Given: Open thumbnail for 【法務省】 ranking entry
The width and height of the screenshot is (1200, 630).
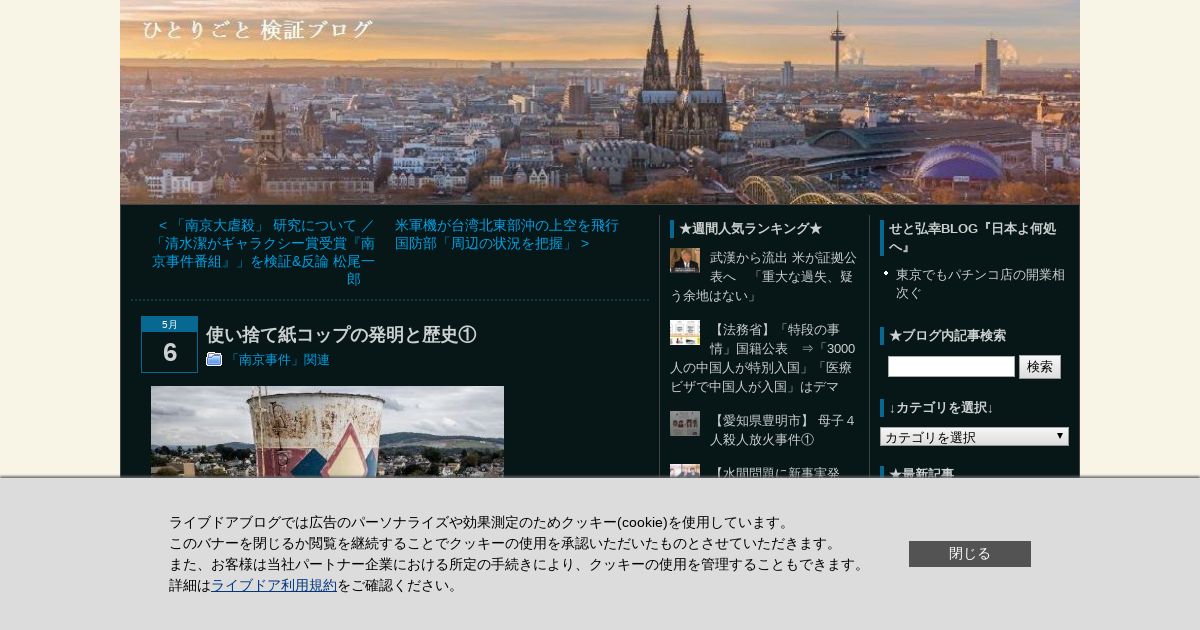Looking at the screenshot, I should coord(685,332).
